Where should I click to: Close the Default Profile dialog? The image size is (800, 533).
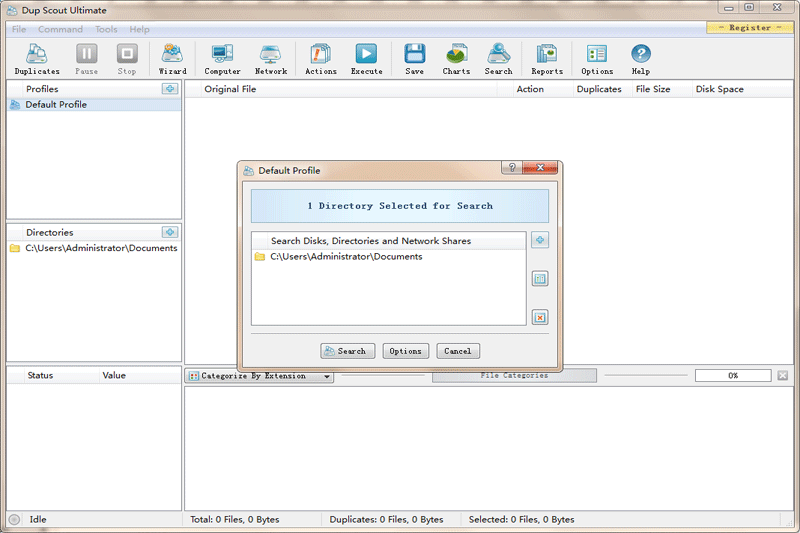pyautogui.click(x=540, y=167)
